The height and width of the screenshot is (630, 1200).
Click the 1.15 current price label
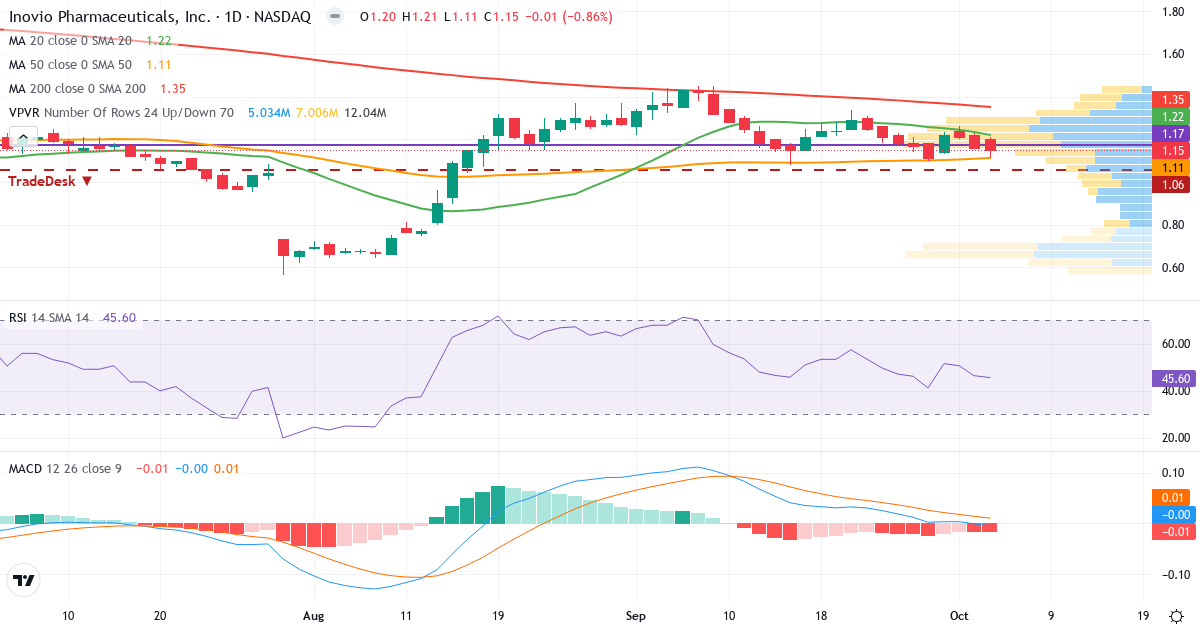pos(1173,150)
